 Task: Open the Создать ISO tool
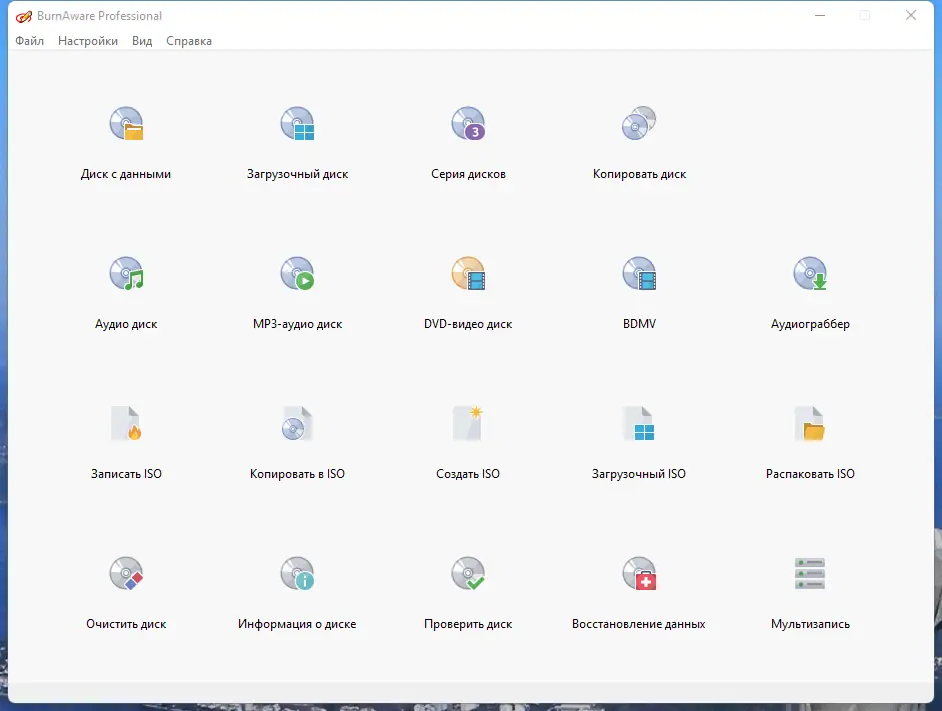click(468, 440)
